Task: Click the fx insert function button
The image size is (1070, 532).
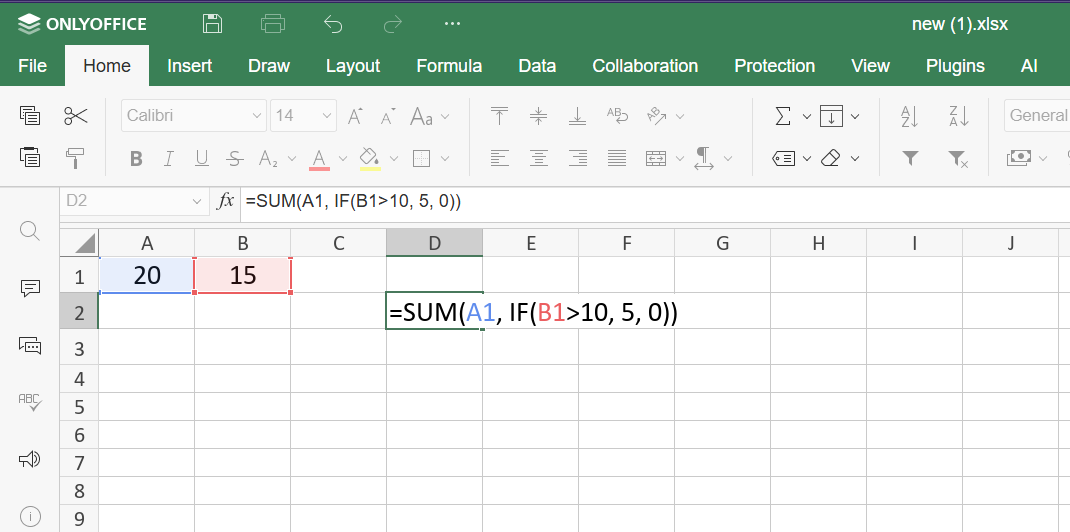Action: click(225, 201)
